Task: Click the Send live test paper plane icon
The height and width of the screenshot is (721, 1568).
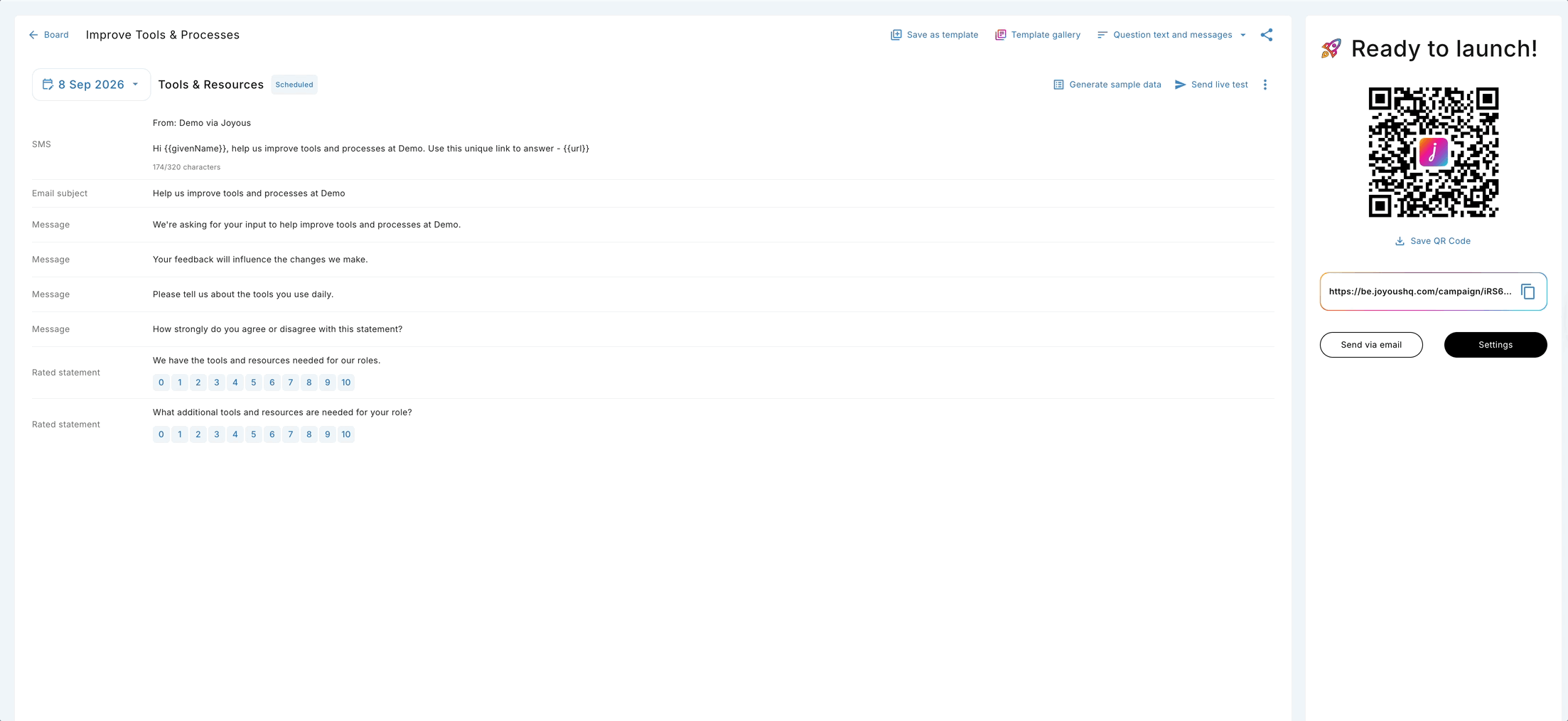Action: tap(1180, 85)
